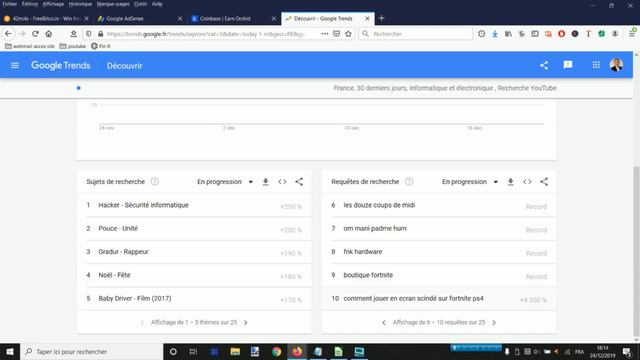Click the browser back arrow
Screen dimensions: 640x360
pyautogui.click(x=8, y=34)
